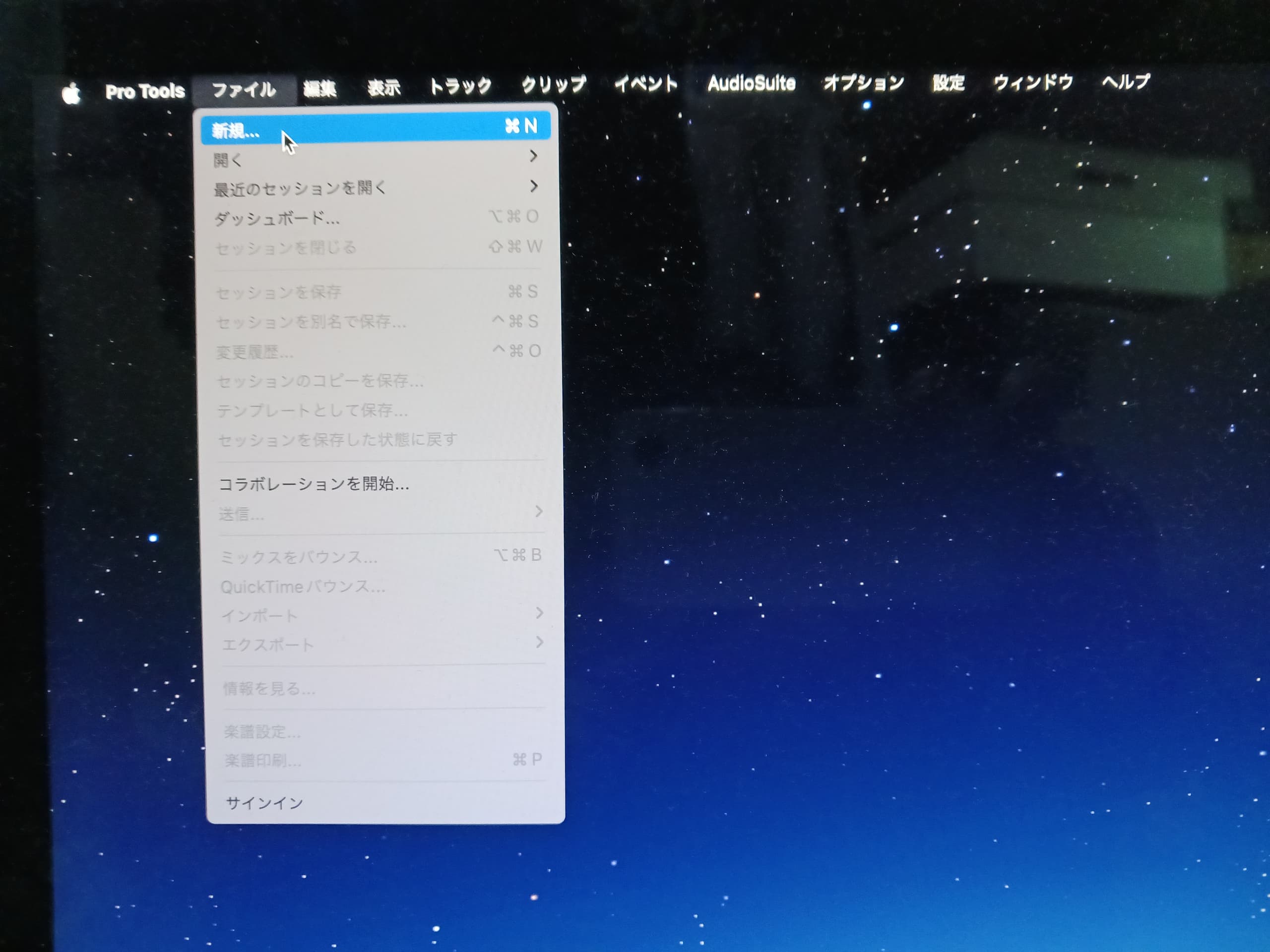
Task: Open ダッシュボード... from File menu
Action: (277, 219)
